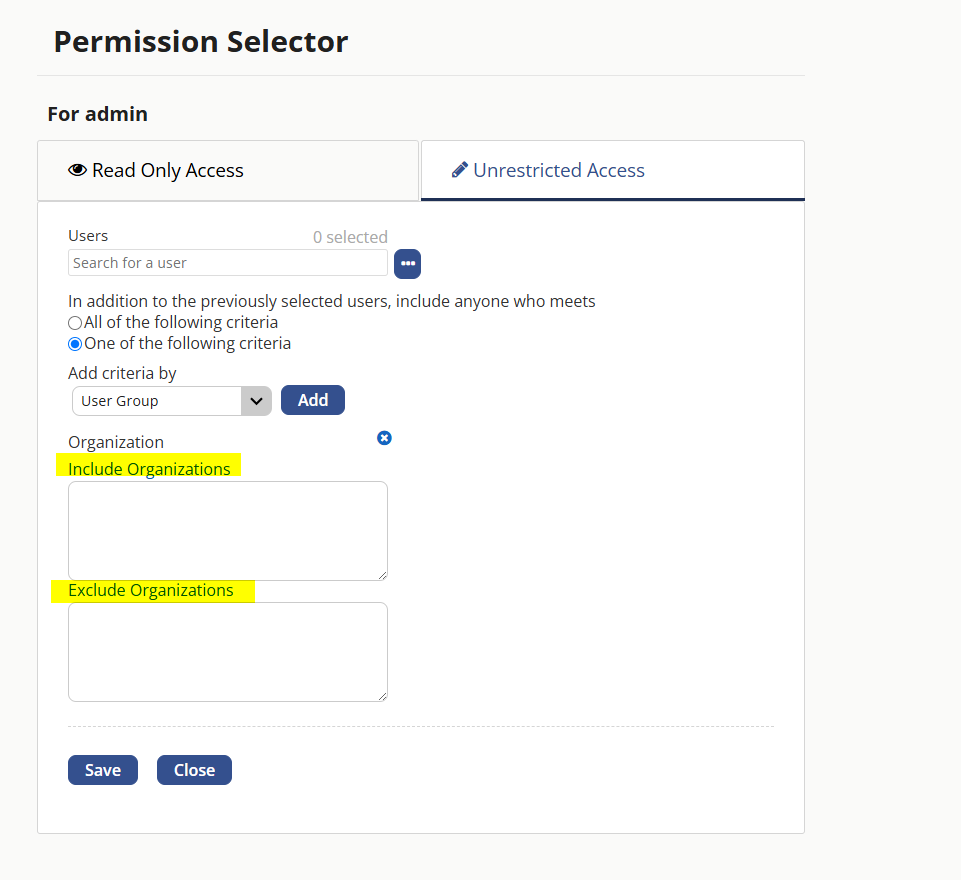This screenshot has width=961, height=880.
Task: Click inside the Include Organizations text area
Action: (228, 531)
